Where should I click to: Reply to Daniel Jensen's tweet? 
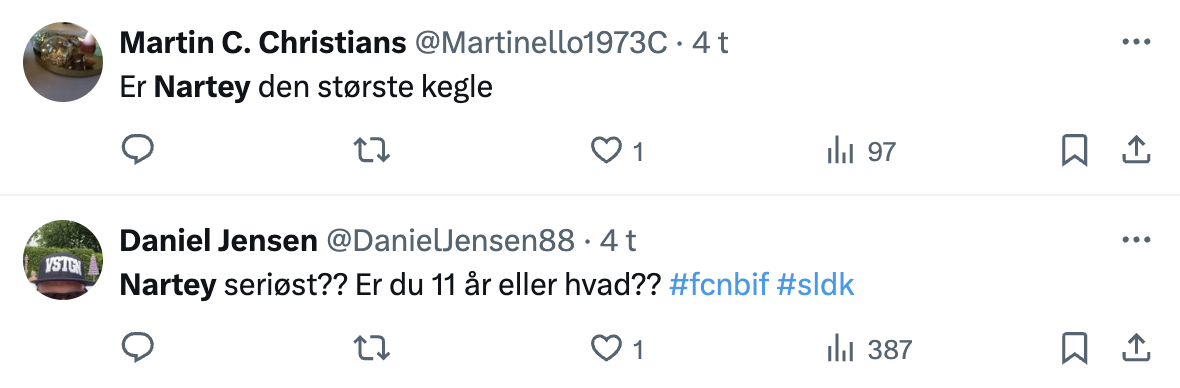pyautogui.click(x=138, y=348)
